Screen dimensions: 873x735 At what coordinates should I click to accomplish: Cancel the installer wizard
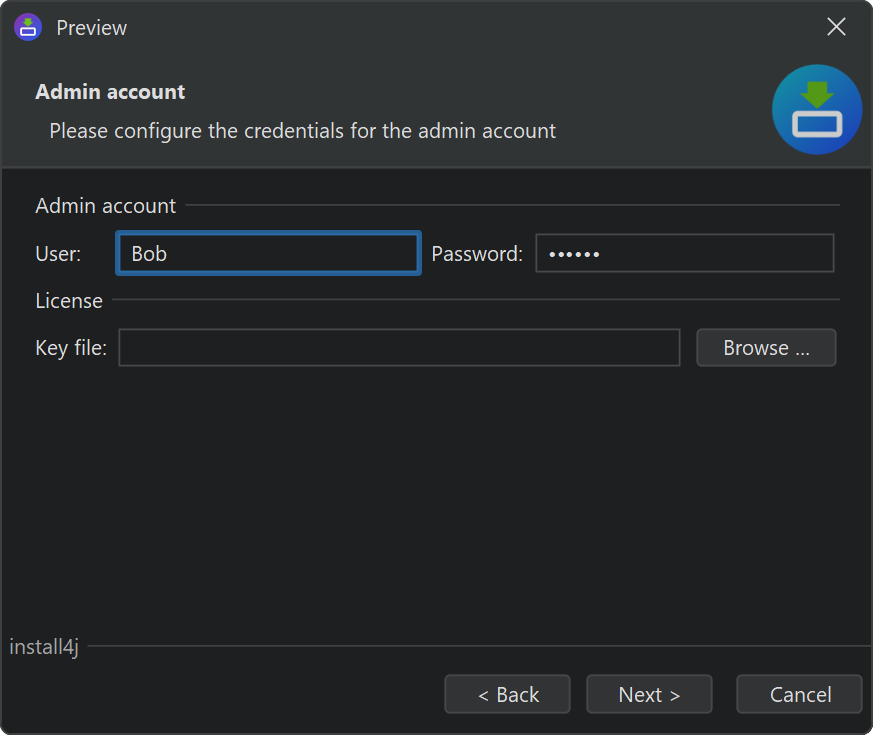pyautogui.click(x=799, y=694)
